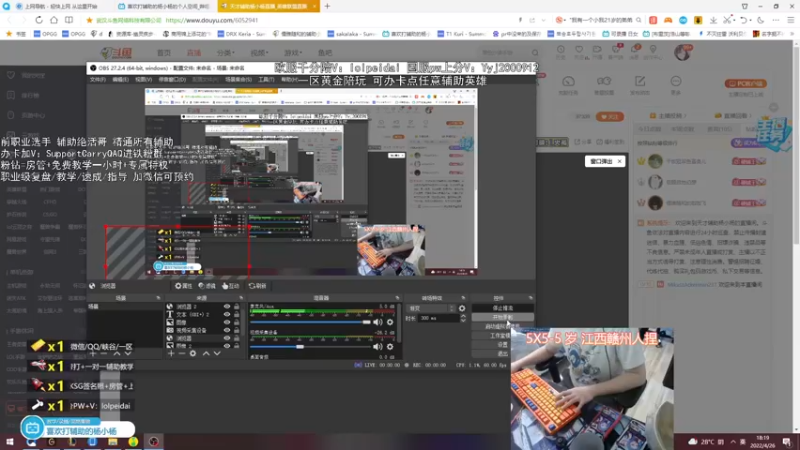Viewport: 800px width, 450px height.
Task: Move selected source up in list
Action: point(206,353)
